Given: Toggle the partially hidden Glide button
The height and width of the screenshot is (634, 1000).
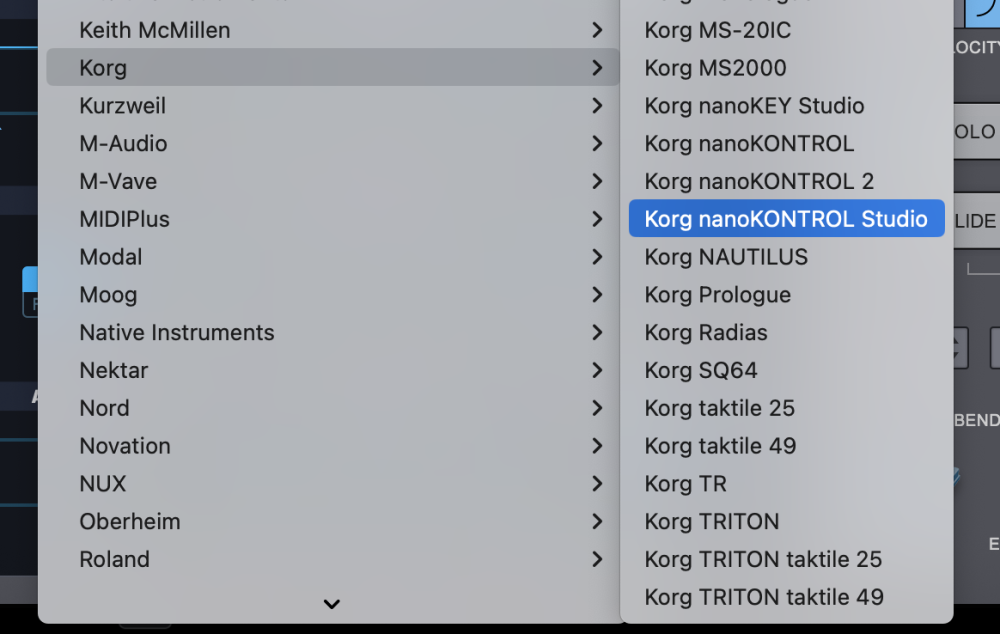Looking at the screenshot, I should tap(976, 221).
